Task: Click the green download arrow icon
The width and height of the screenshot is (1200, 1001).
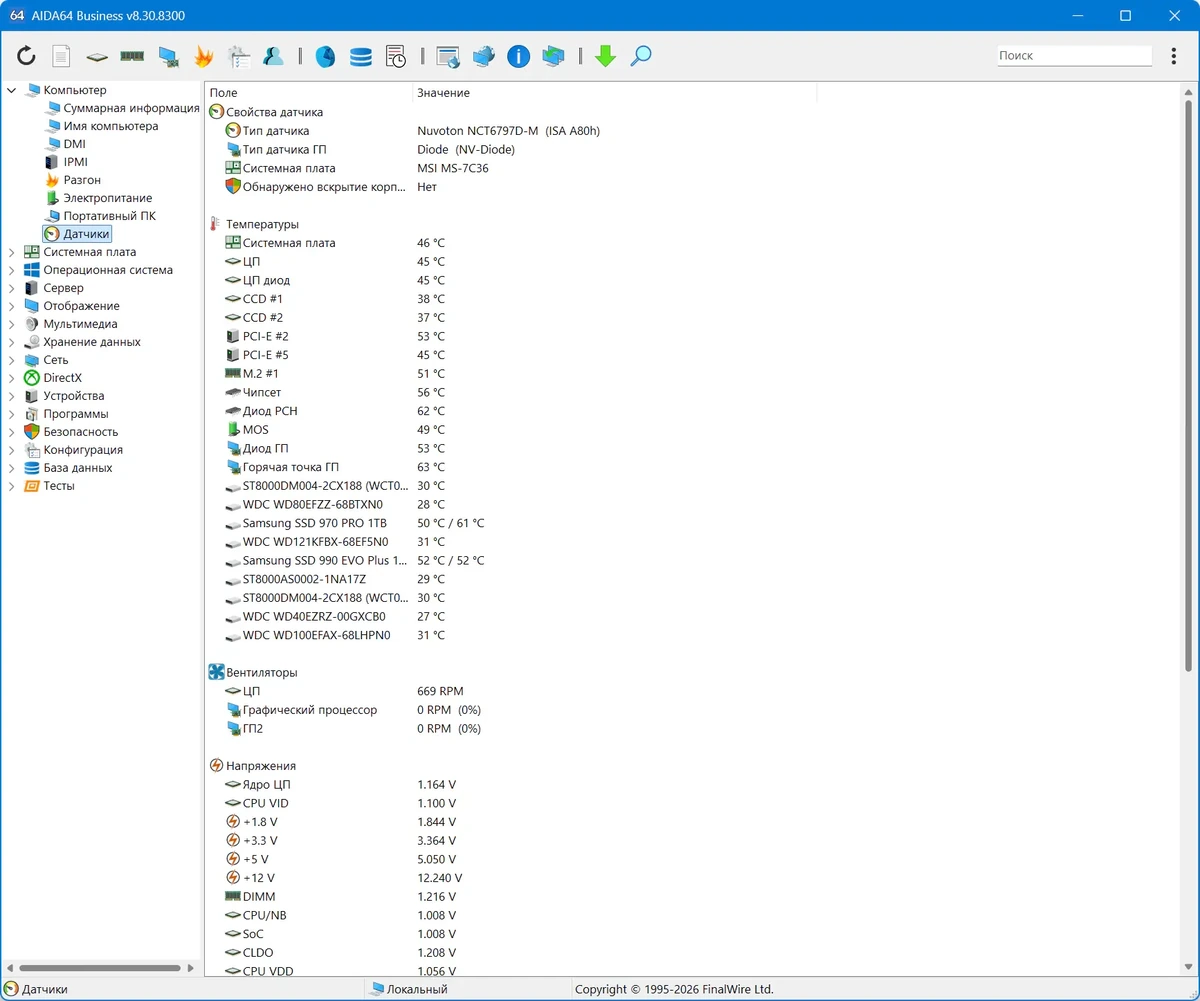Action: click(605, 56)
